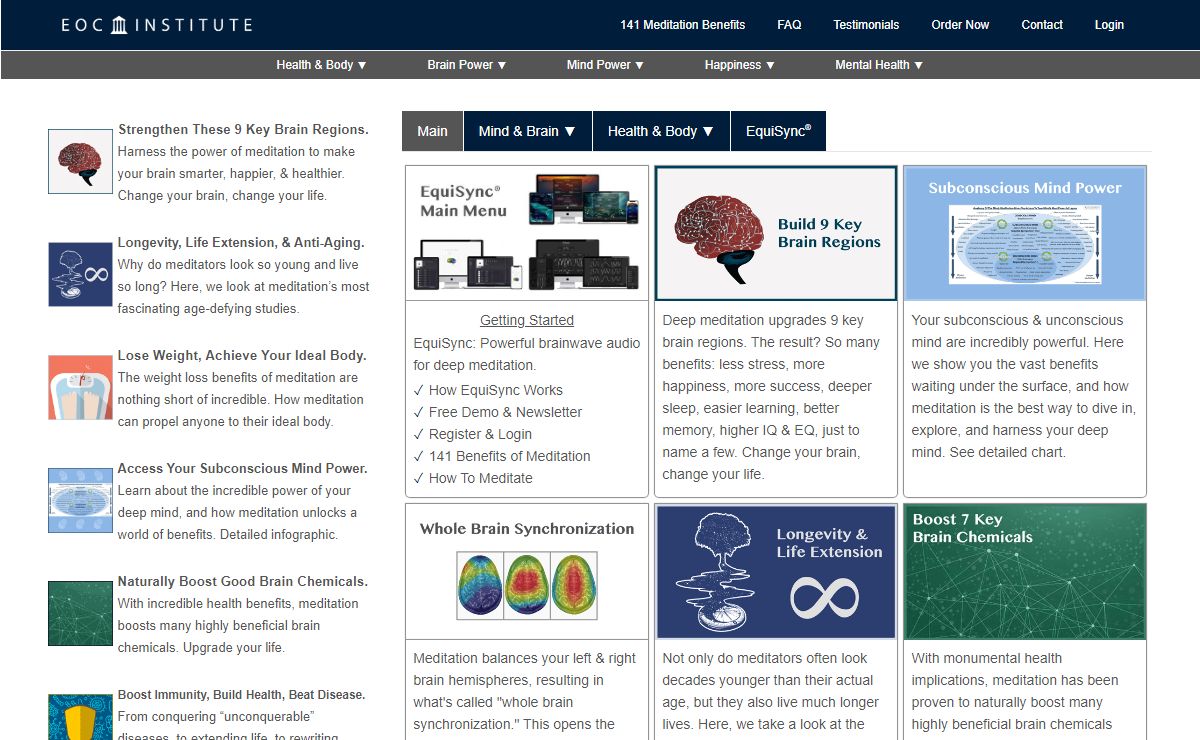Open the infographic icon beside Subconscious Mind Power
The width and height of the screenshot is (1200, 740).
tap(80, 500)
